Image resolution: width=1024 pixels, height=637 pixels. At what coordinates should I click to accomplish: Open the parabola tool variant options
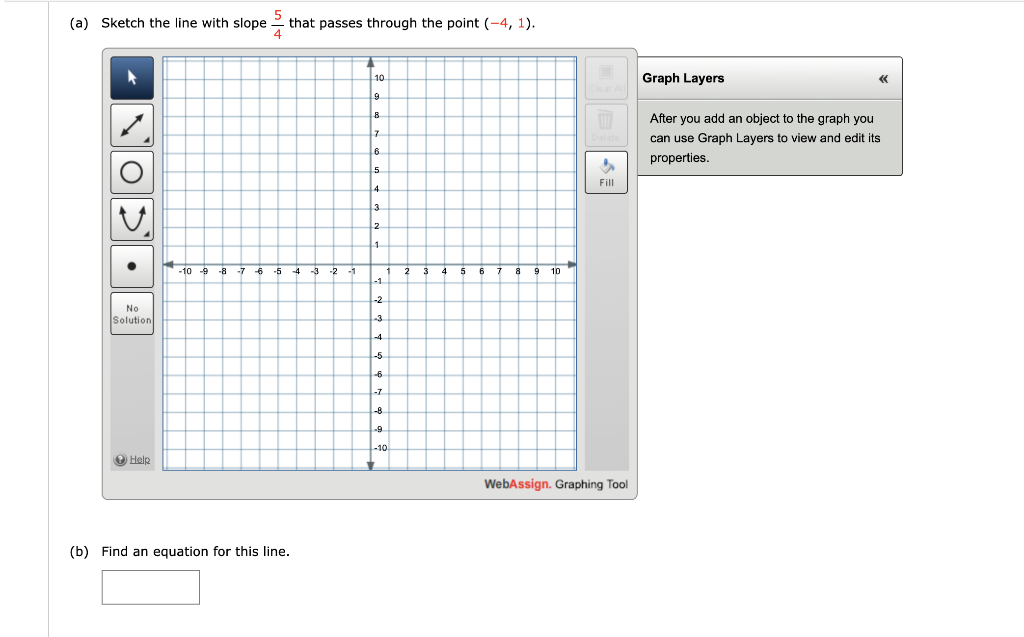coord(146,233)
